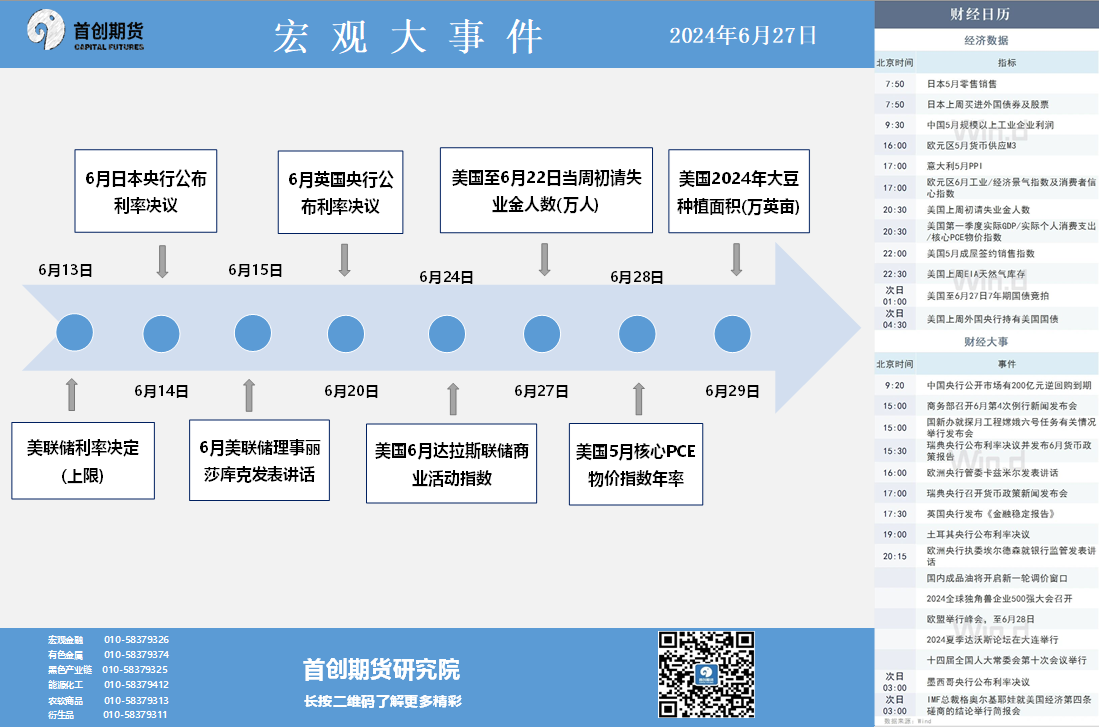Screen dimensions: 1099x727
Task: Click the row 中国央行公开市场有200亿元逆回购到期
Action: 986,386
